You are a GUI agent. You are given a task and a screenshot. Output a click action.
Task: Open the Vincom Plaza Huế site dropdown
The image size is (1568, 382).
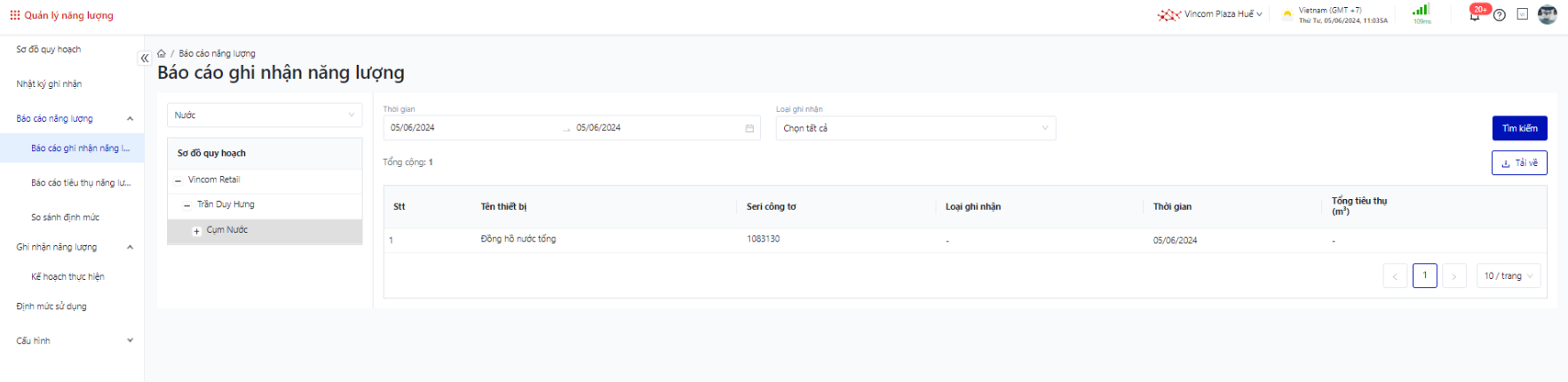[x=1213, y=14]
